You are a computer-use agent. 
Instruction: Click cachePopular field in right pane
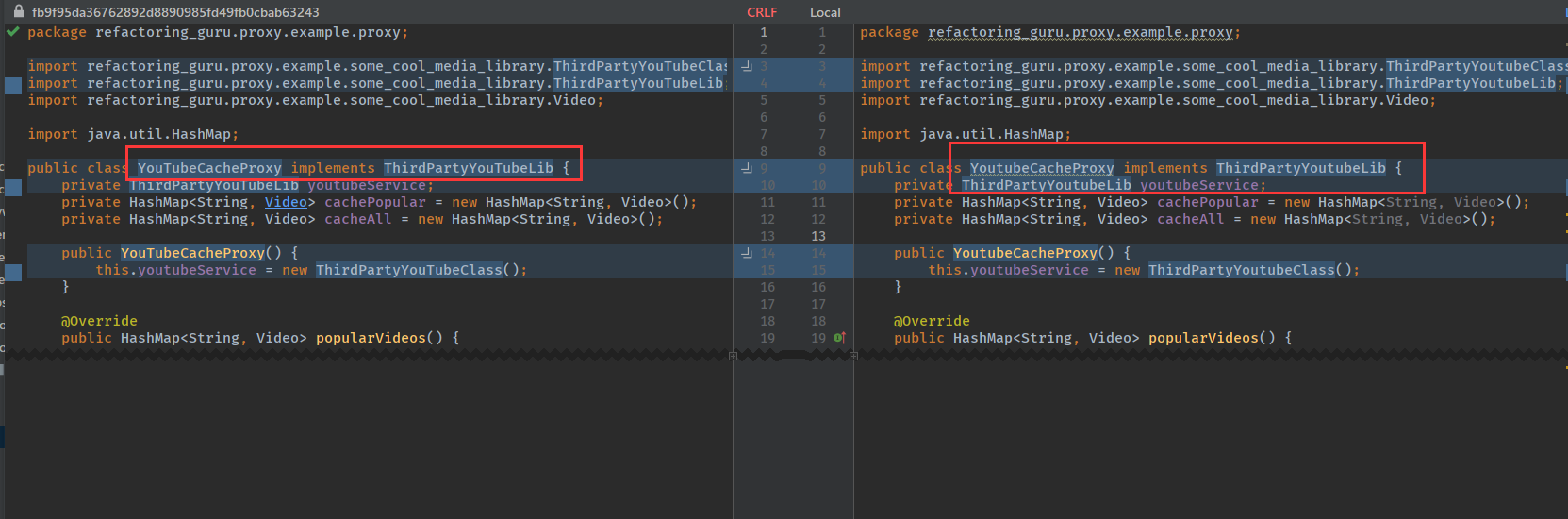pyautogui.click(x=1208, y=202)
